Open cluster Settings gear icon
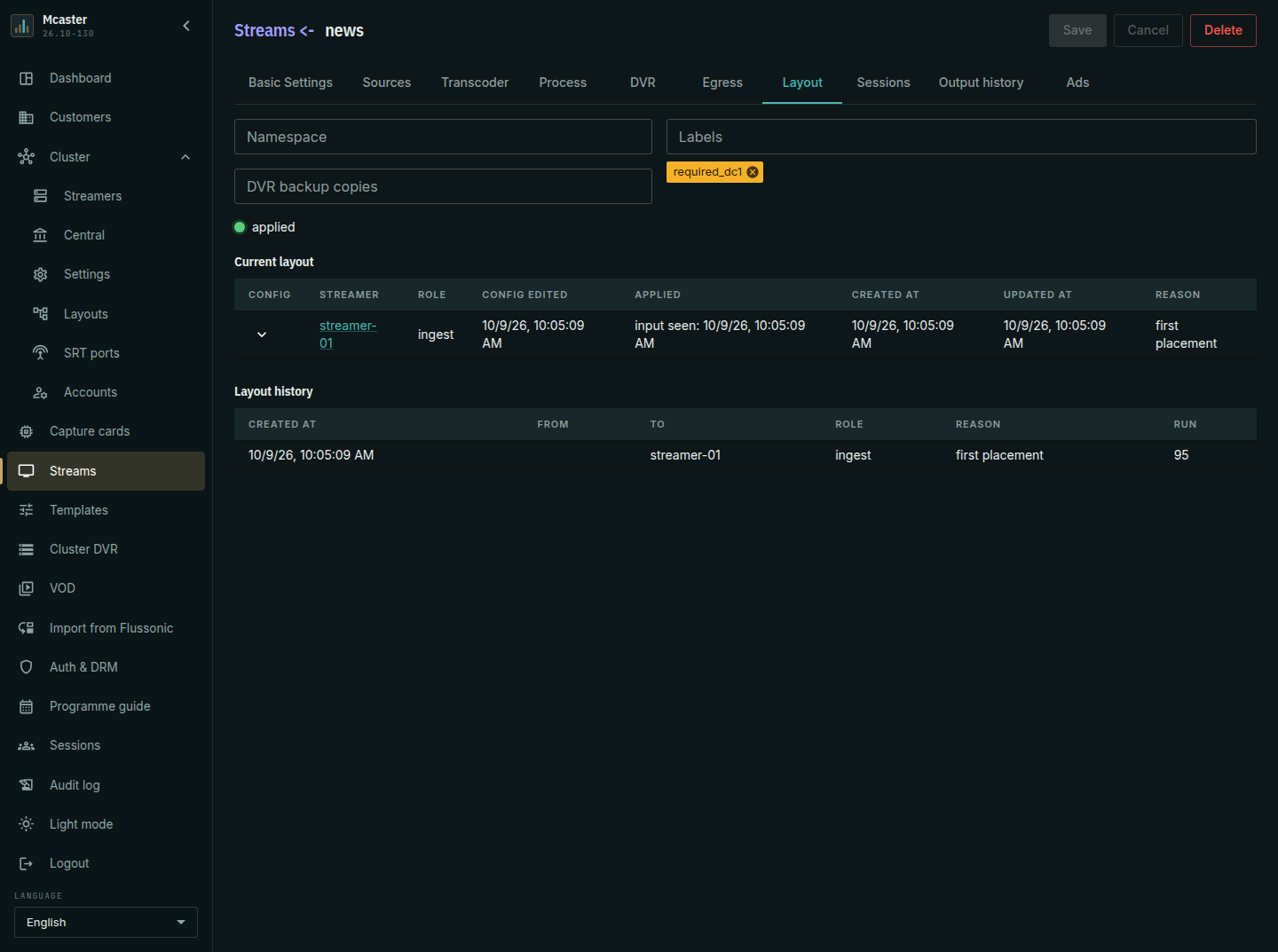This screenshot has height=952, width=1278. pyautogui.click(x=41, y=274)
